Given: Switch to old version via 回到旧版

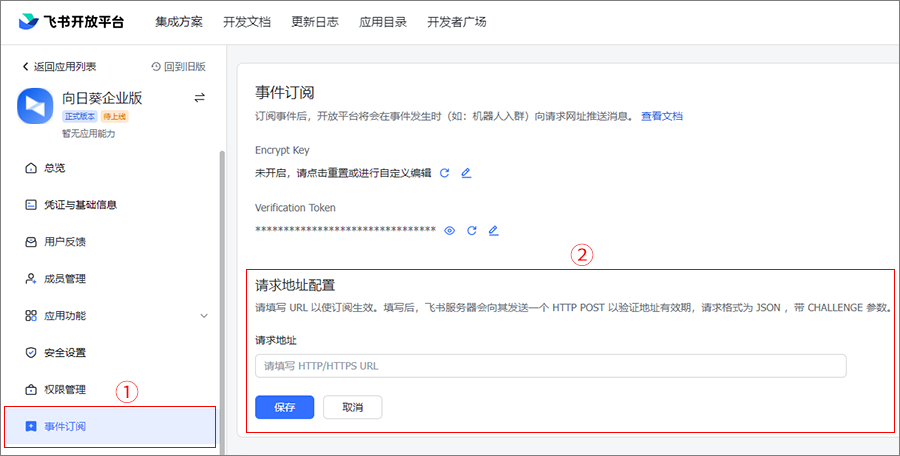Looking at the screenshot, I should (x=178, y=67).
